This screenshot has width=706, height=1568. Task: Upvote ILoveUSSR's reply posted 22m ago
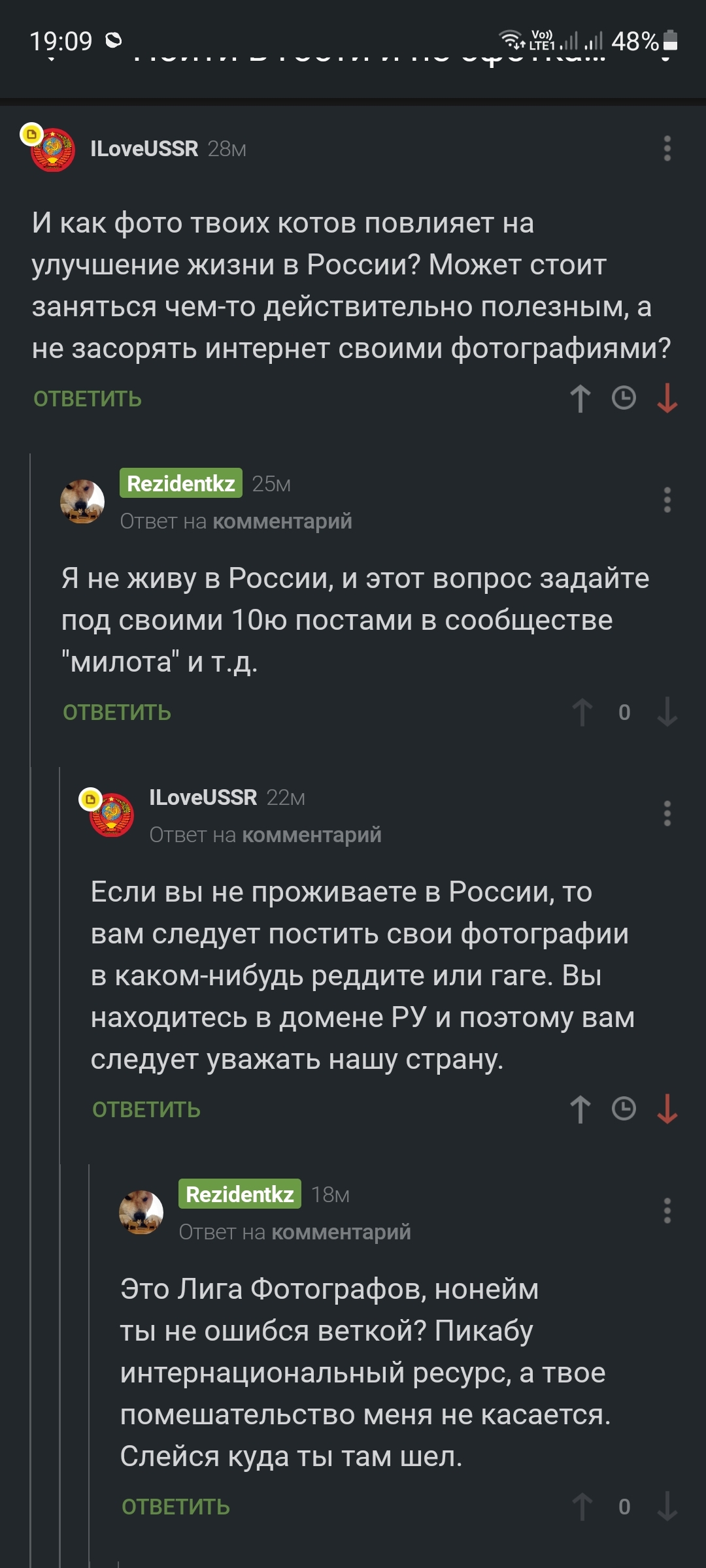(x=580, y=1109)
